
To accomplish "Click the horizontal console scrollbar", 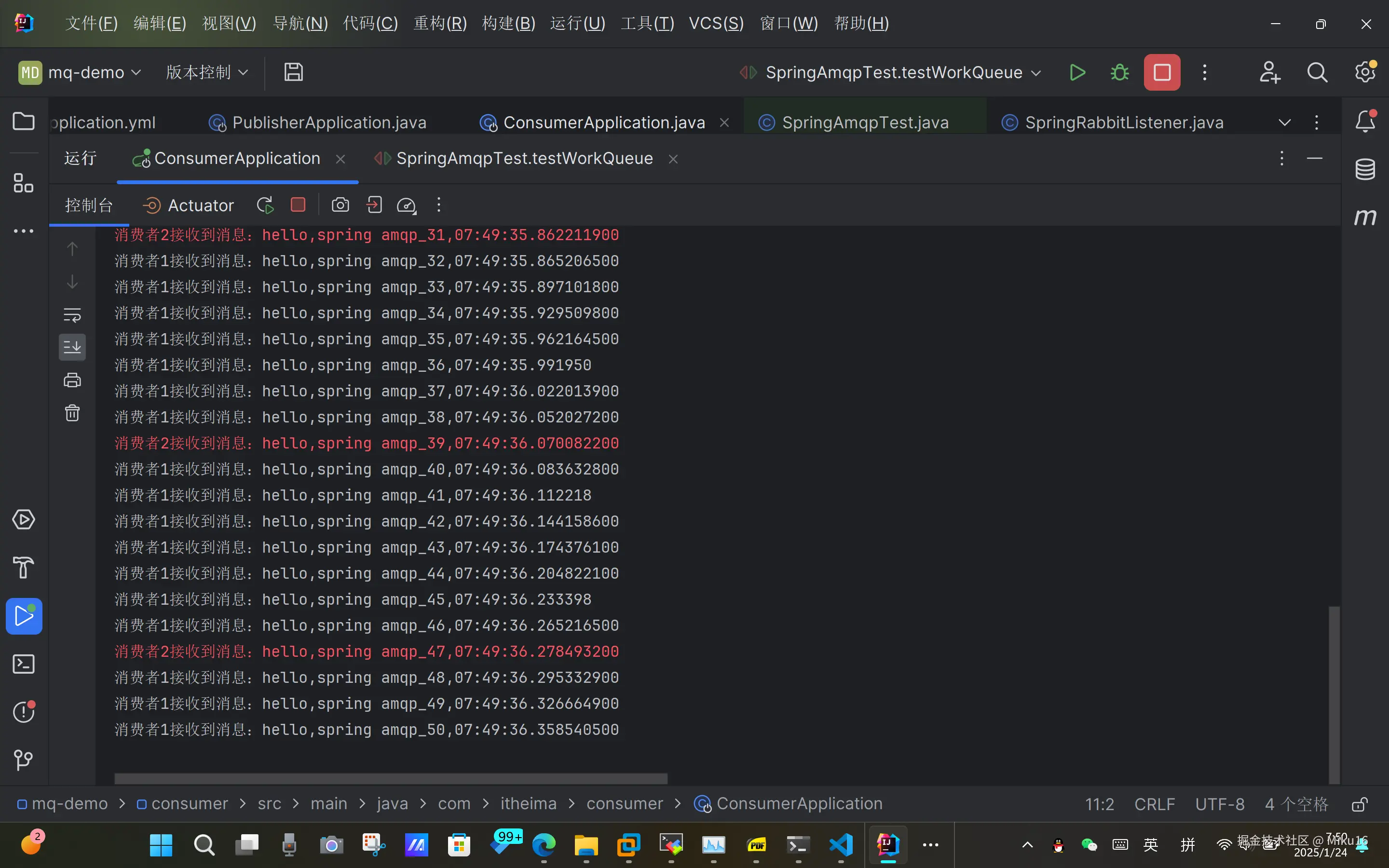I will pyautogui.click(x=390, y=778).
